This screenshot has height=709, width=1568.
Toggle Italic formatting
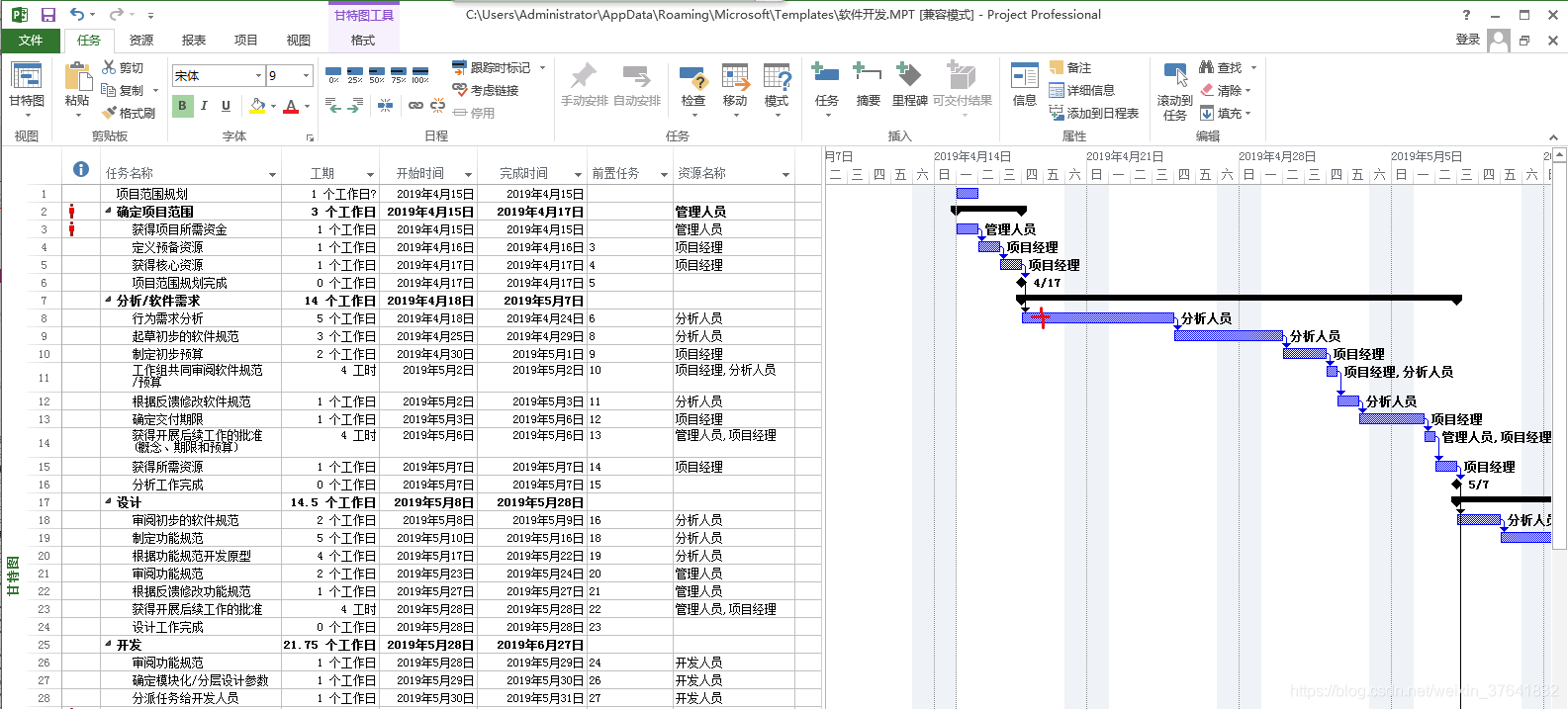[204, 106]
